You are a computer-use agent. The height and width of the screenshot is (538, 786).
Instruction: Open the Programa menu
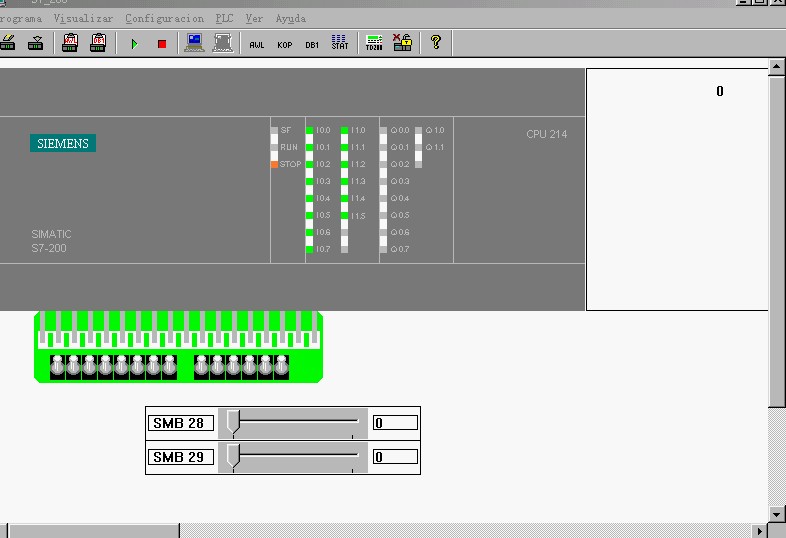point(21,19)
